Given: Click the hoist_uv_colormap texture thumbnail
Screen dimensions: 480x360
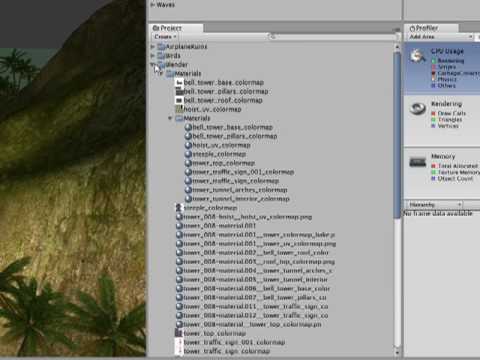Looking at the screenshot, I should pyautogui.click(x=179, y=109).
